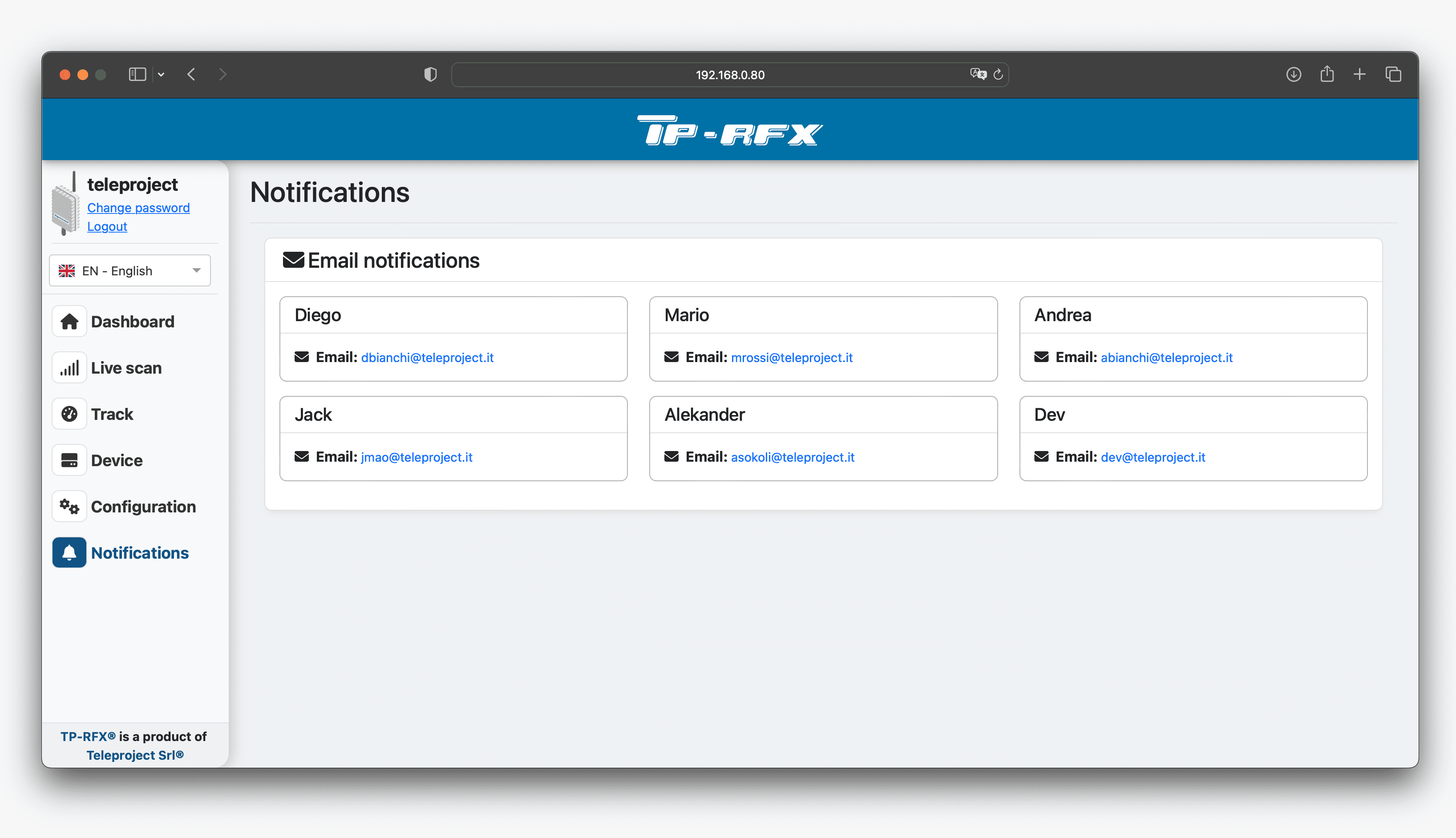Click the Device server icon
This screenshot has width=1456, height=838.
coord(69,460)
